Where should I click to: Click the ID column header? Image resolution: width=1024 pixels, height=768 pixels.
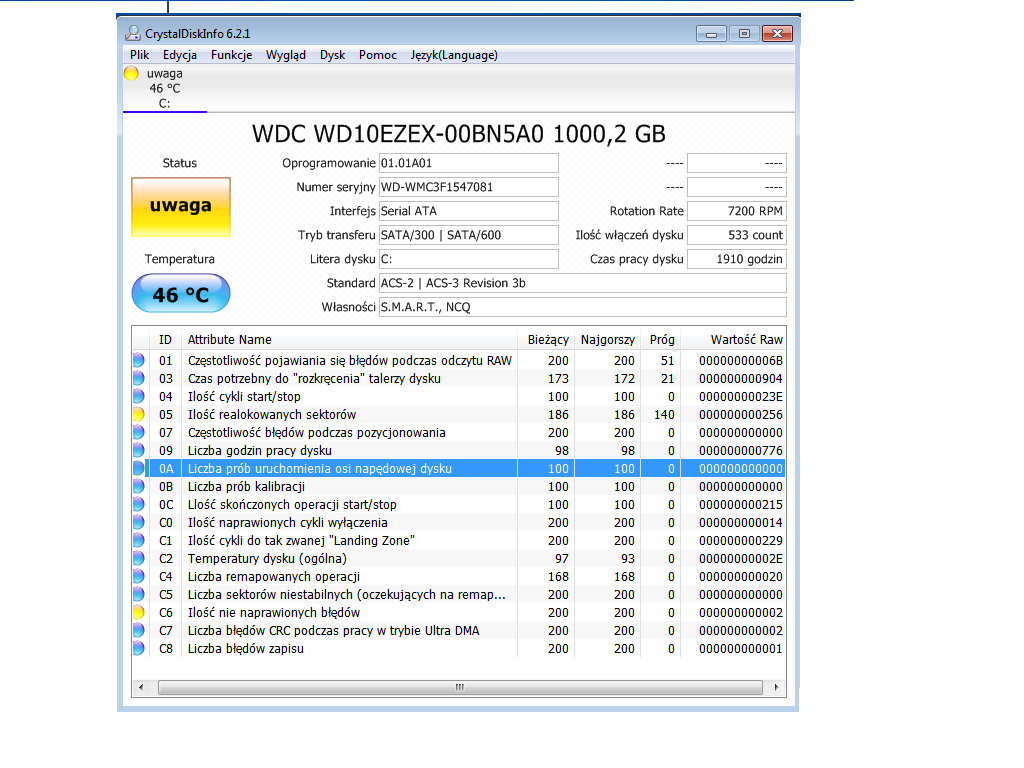click(165, 340)
